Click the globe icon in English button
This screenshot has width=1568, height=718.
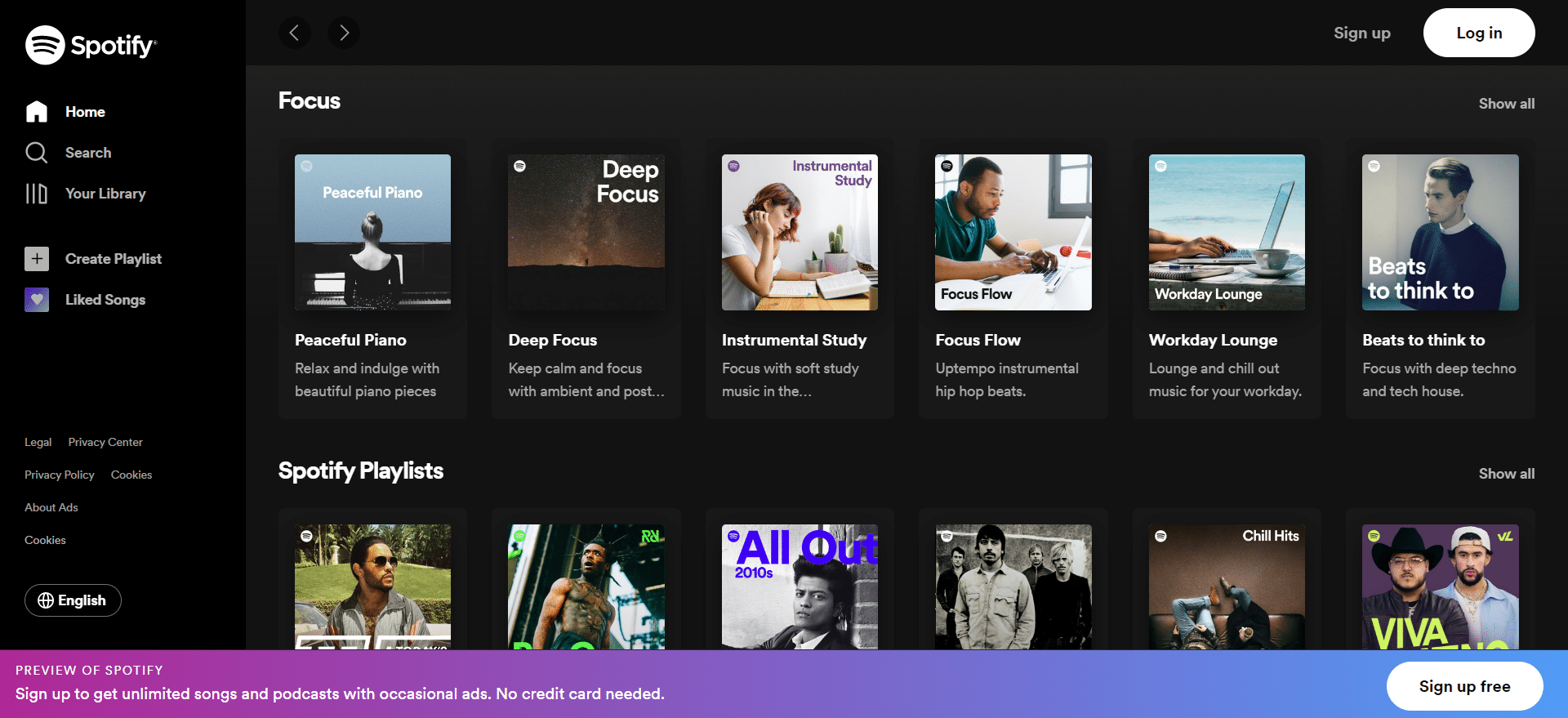click(x=46, y=600)
